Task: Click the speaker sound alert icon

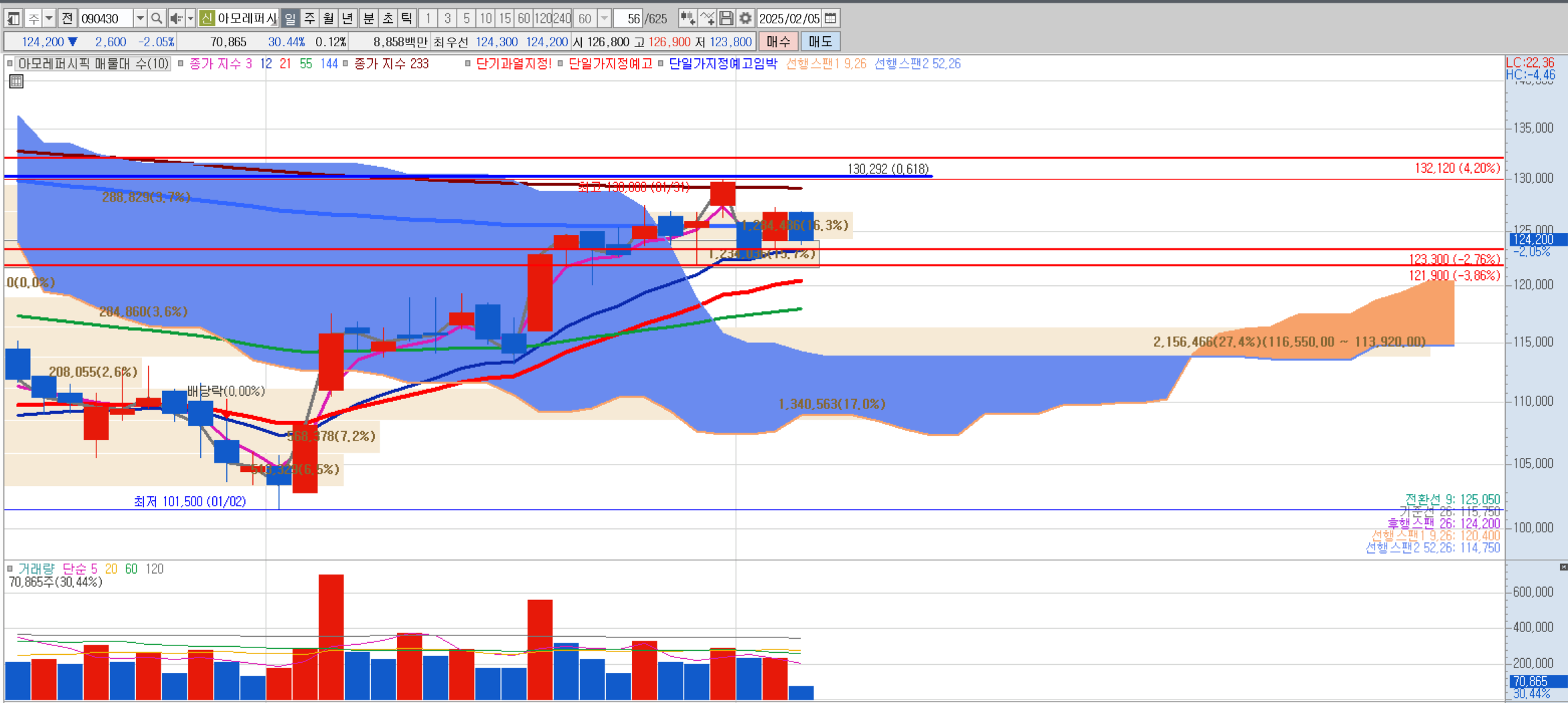Action: point(176,19)
